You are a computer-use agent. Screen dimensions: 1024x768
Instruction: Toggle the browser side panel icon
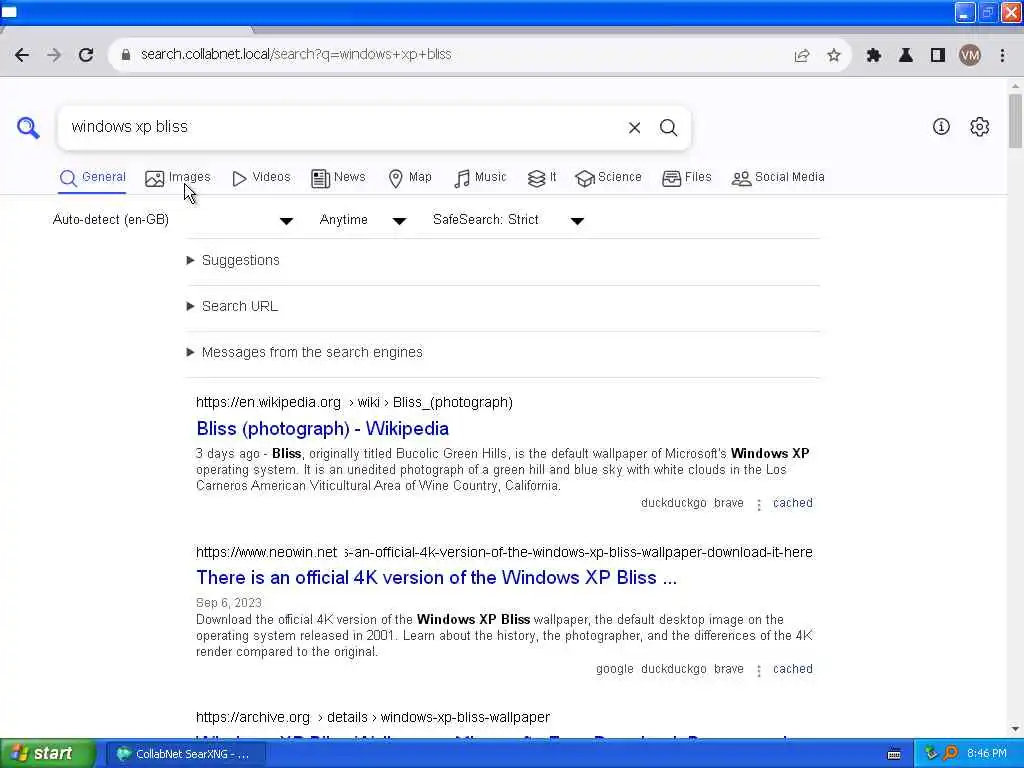(938, 56)
